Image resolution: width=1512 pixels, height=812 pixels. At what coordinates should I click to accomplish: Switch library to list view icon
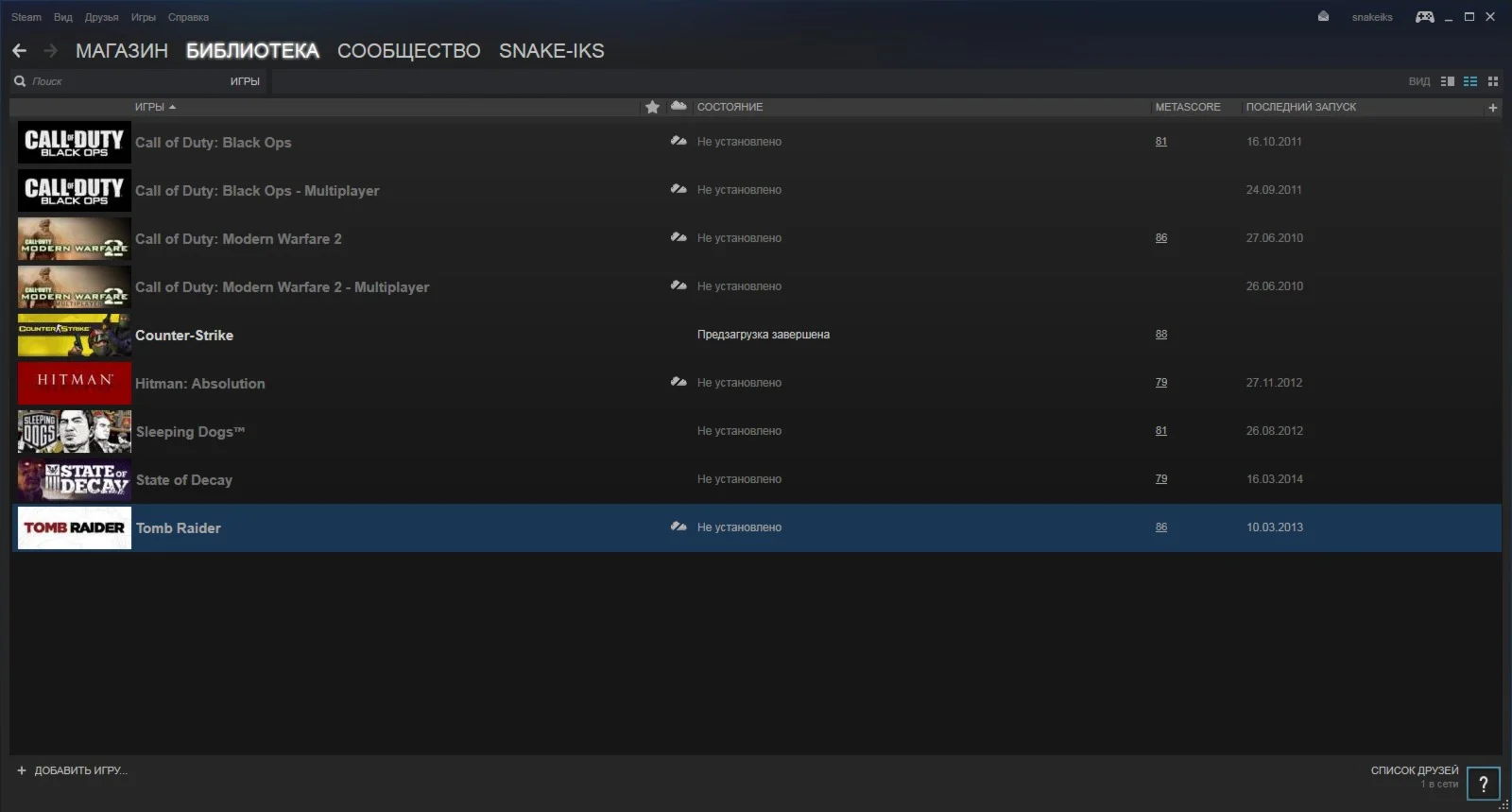(x=1470, y=81)
